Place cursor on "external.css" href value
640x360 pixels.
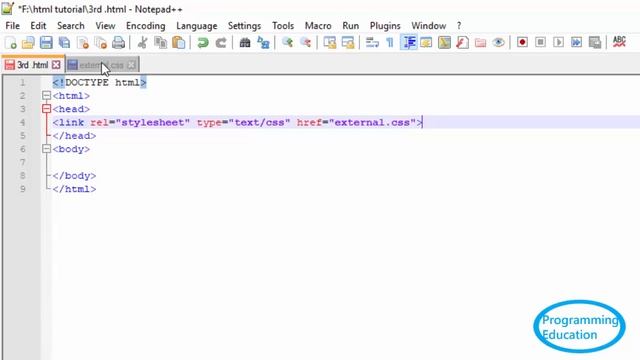[372, 122]
